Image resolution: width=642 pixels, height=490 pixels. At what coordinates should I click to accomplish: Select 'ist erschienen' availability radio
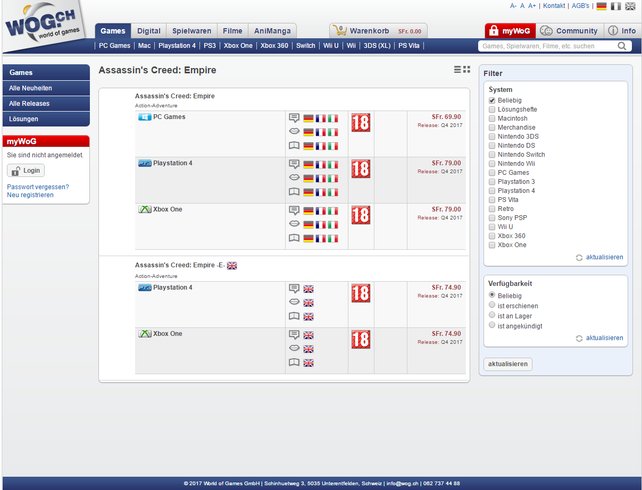[x=492, y=305]
